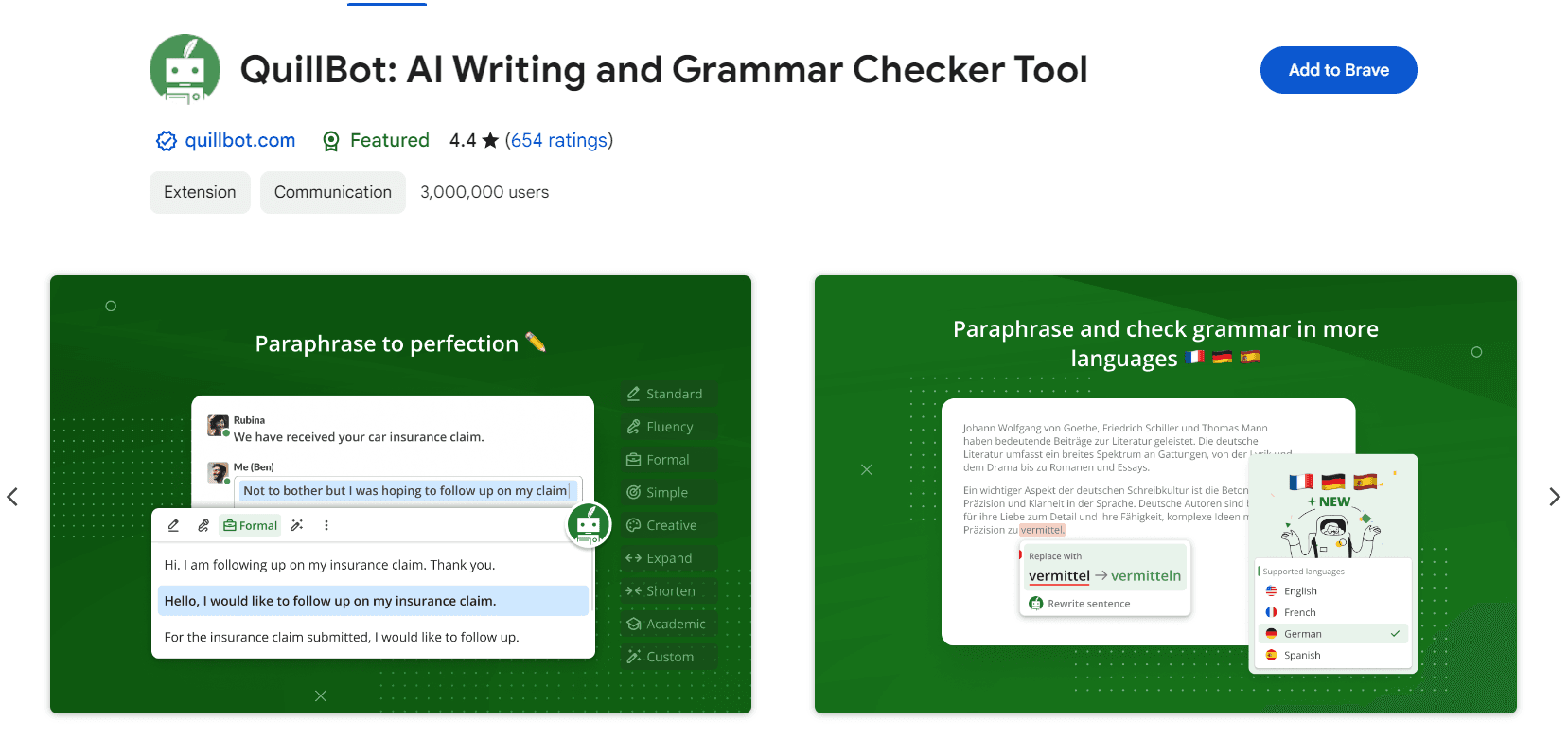
Task: Click the Add to Brave button
Action: coord(1338,70)
